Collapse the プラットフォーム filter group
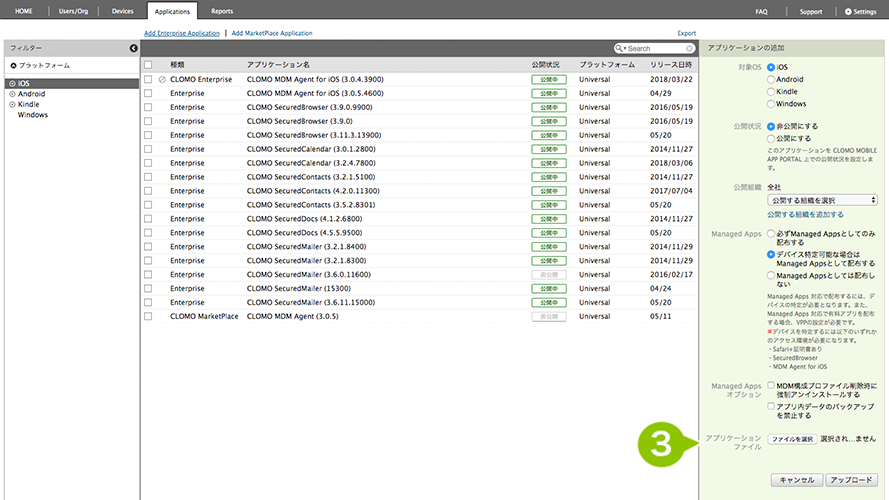The width and height of the screenshot is (889, 500). (13, 66)
